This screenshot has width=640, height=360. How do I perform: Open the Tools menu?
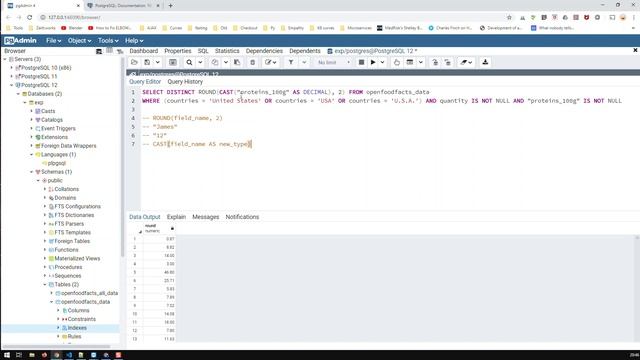(x=108, y=41)
